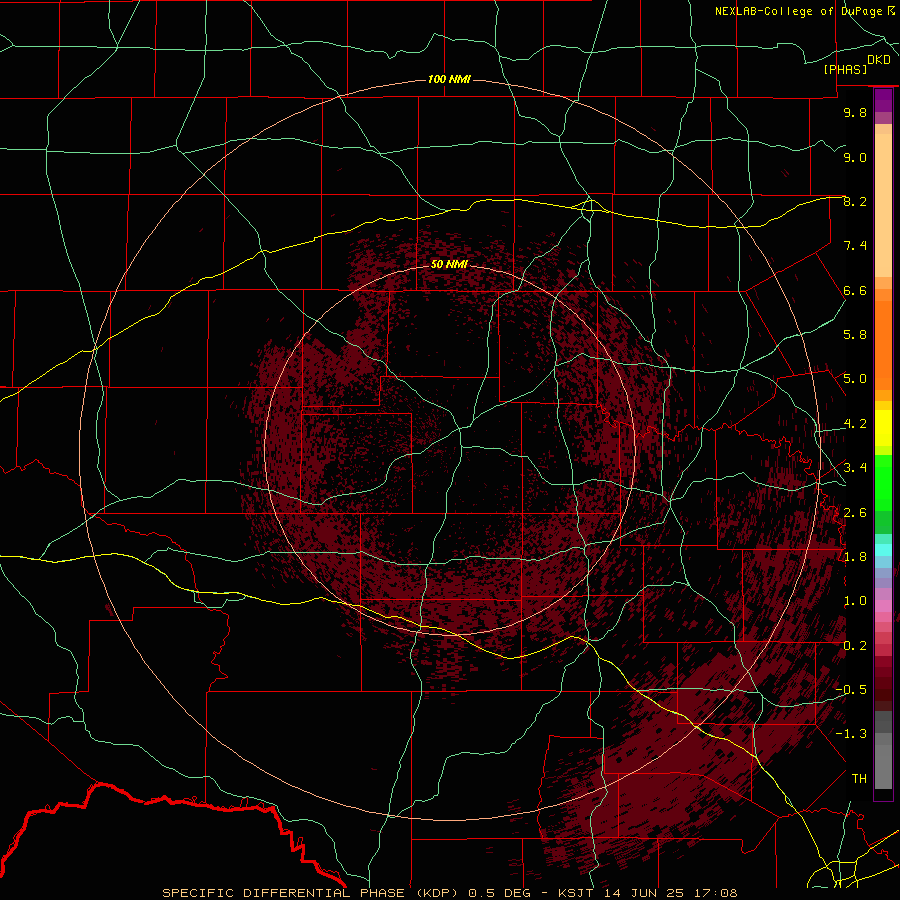Click the -1.3 legend value

click(x=851, y=734)
